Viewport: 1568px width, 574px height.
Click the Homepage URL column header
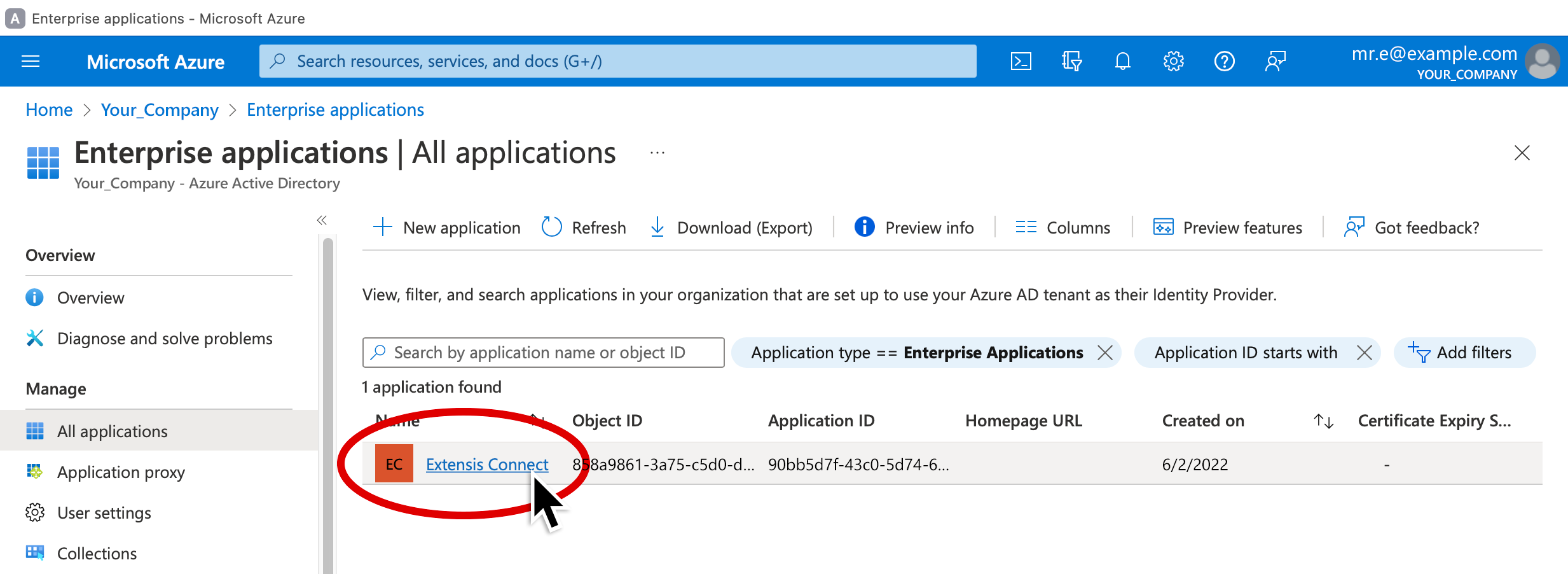[1024, 421]
